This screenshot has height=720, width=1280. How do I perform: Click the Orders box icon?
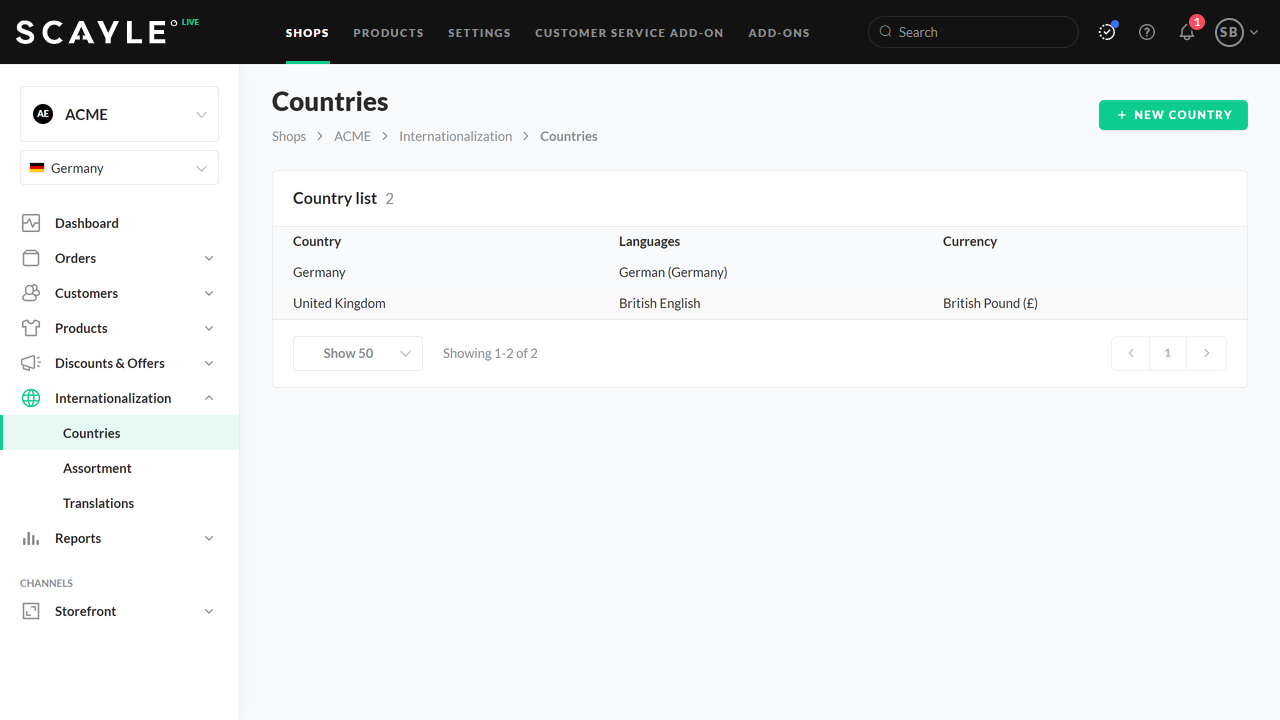click(x=31, y=258)
